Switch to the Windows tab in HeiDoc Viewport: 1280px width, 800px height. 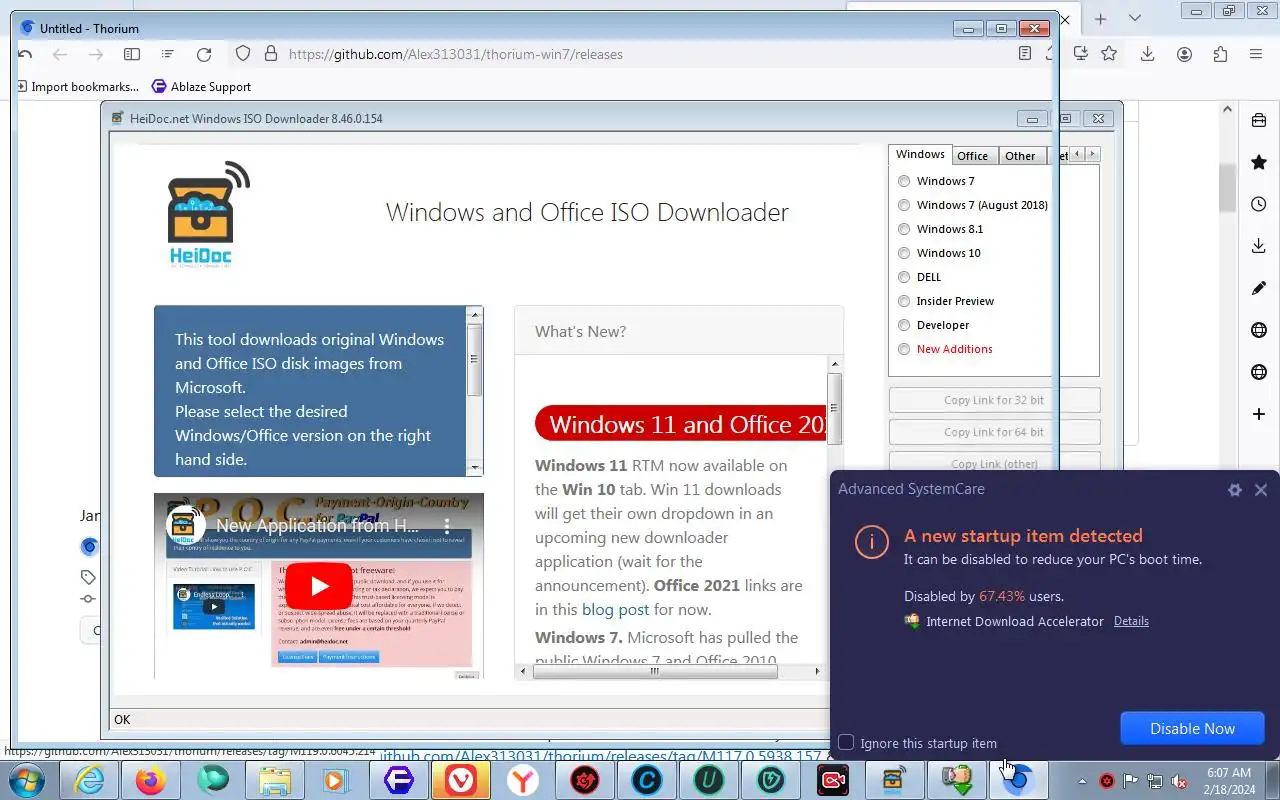coord(920,154)
